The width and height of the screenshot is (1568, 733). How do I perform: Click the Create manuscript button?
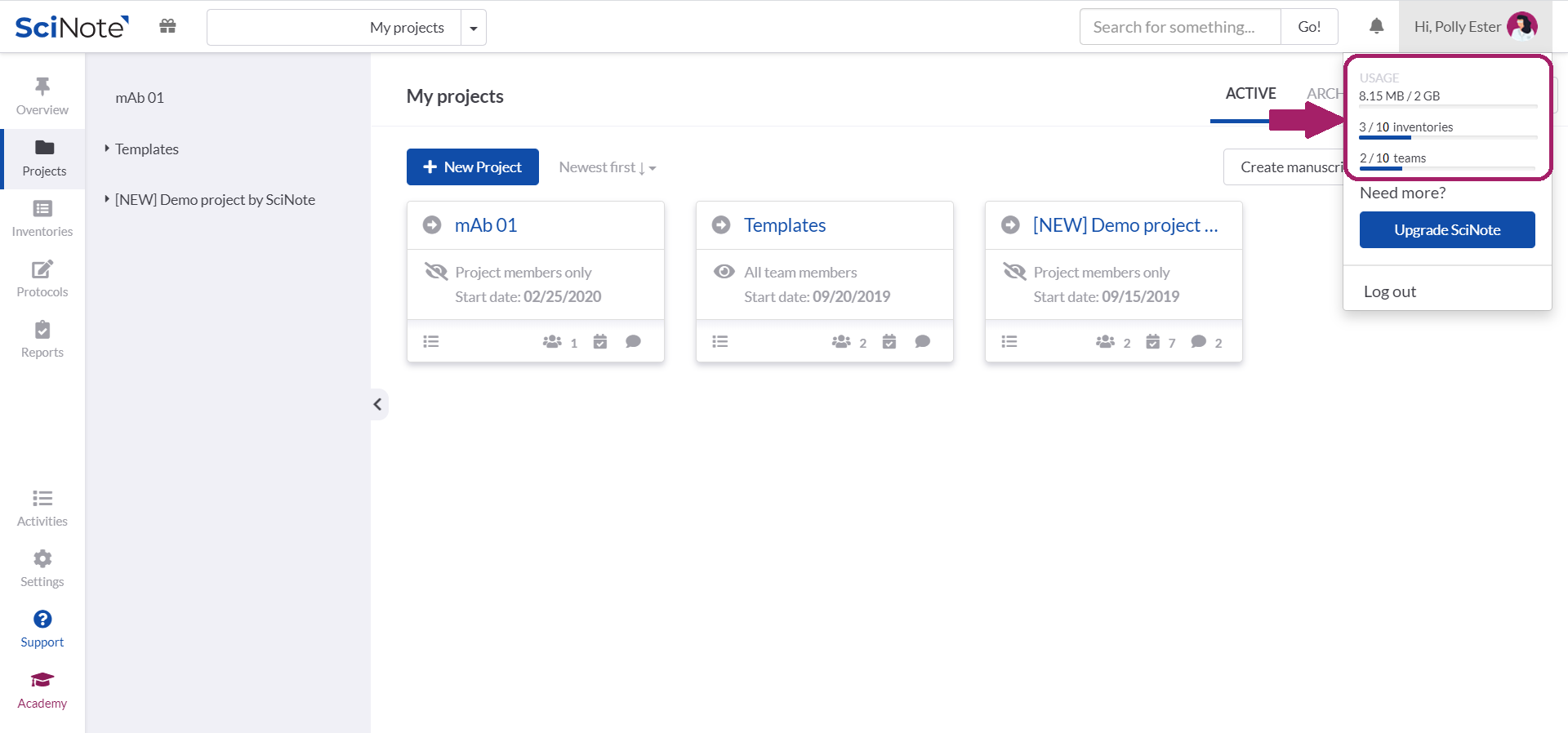tap(1284, 167)
